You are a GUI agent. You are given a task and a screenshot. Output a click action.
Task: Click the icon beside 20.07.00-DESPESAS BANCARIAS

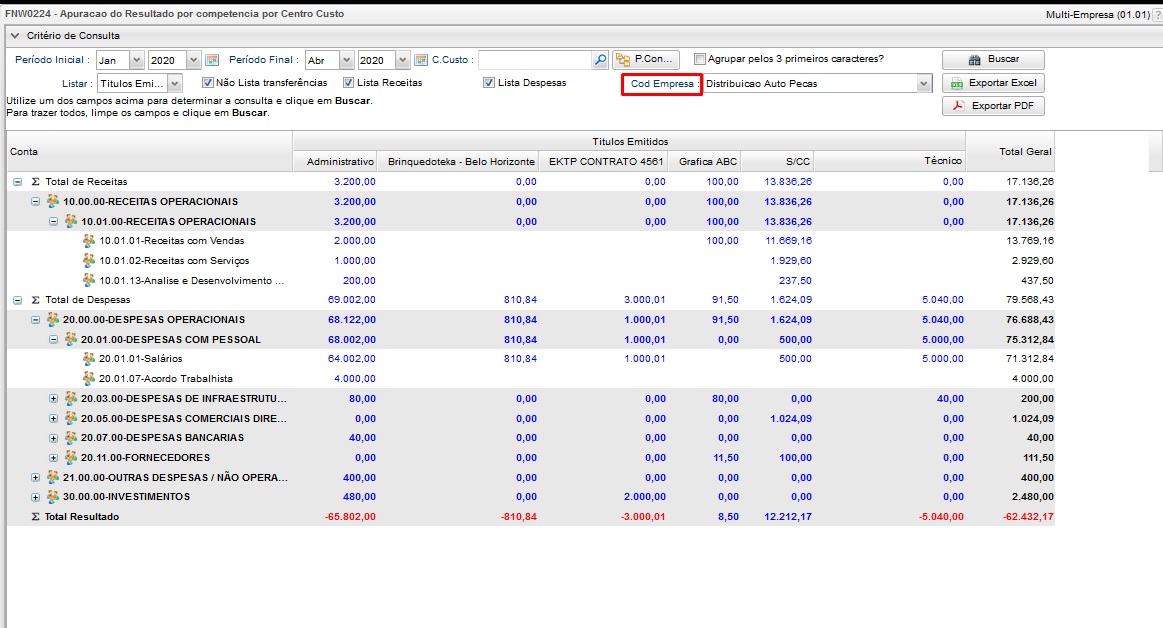coord(72,438)
